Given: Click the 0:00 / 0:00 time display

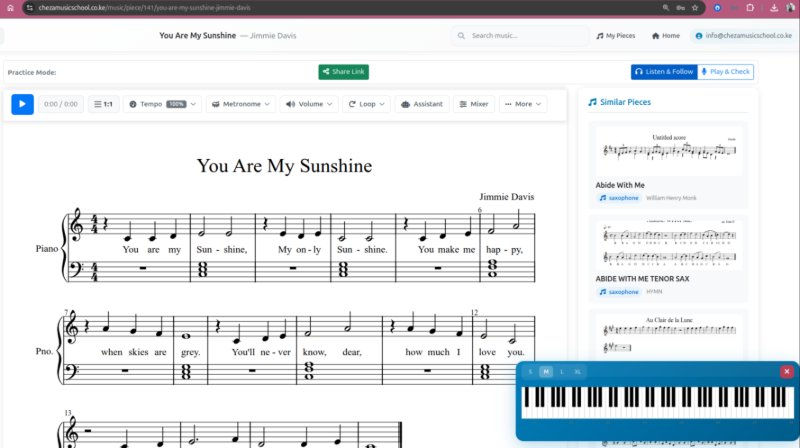Looking at the screenshot, I should (61, 104).
